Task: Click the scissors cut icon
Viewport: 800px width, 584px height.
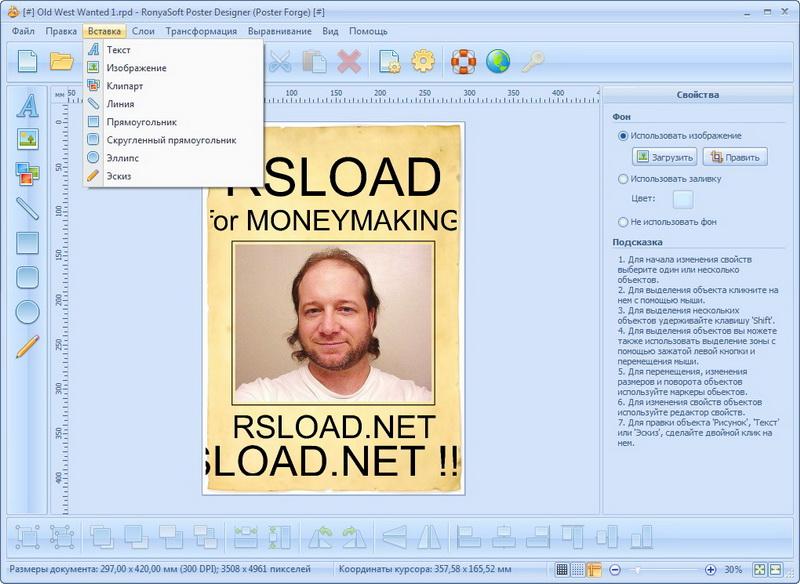Action: tap(280, 61)
